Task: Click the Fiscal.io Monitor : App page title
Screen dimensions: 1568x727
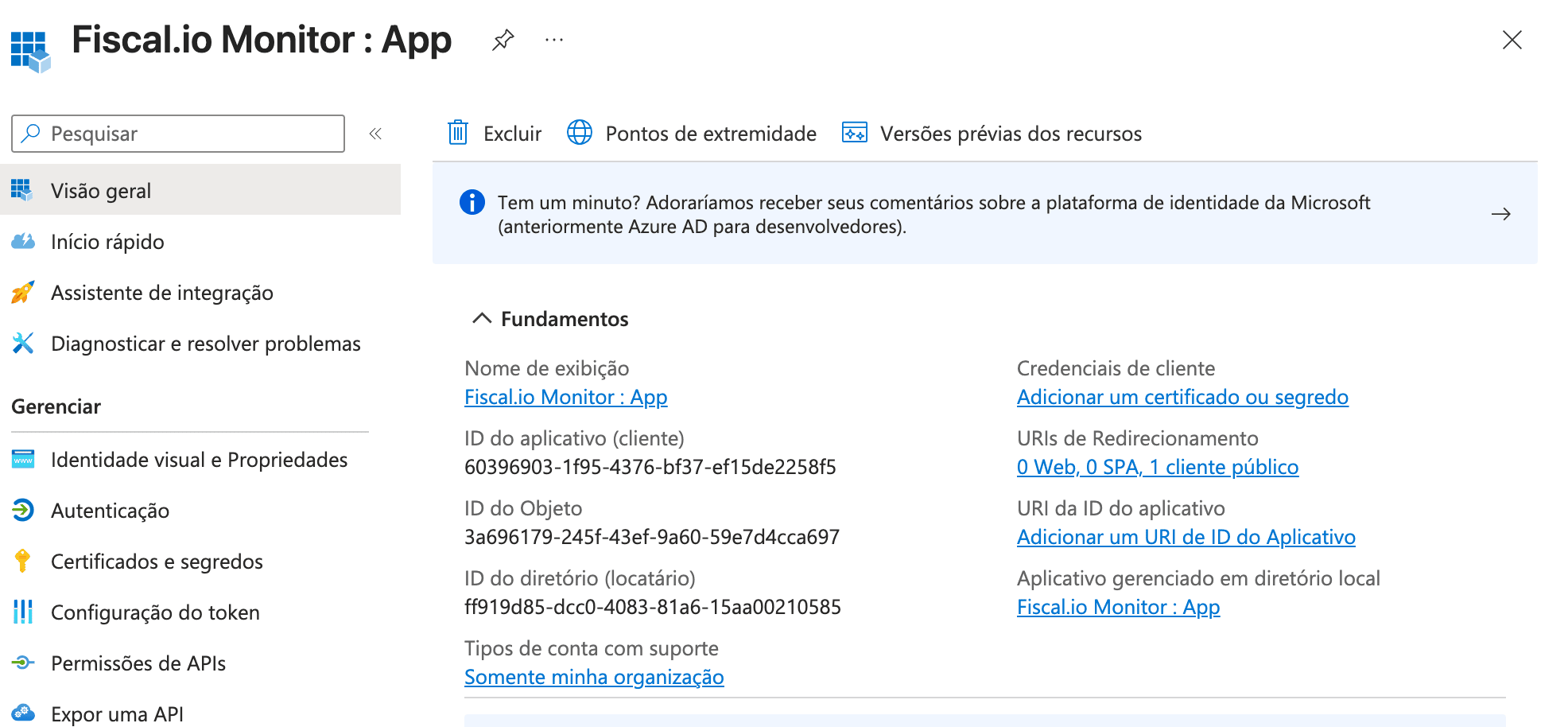Action: [x=262, y=40]
